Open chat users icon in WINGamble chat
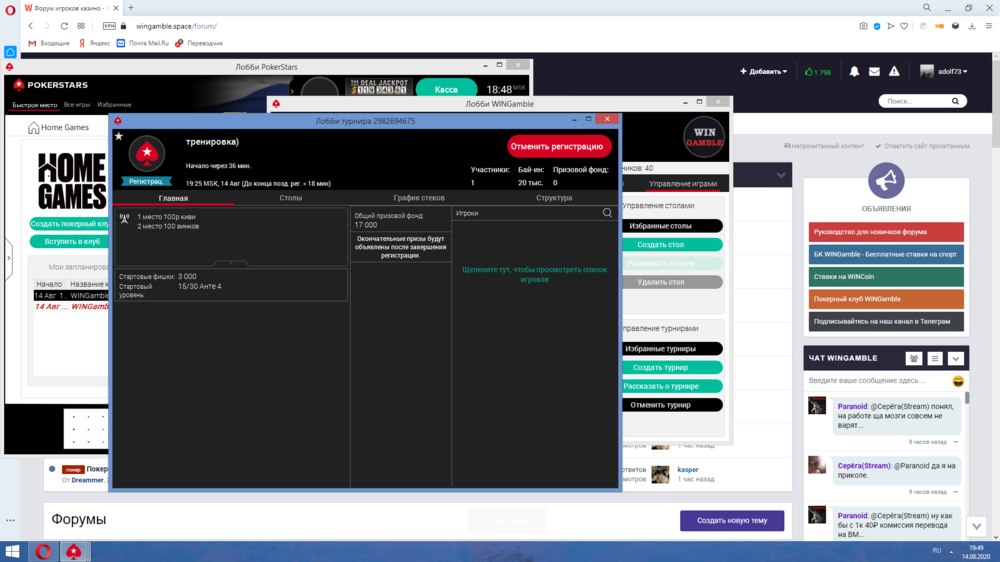 coord(914,359)
